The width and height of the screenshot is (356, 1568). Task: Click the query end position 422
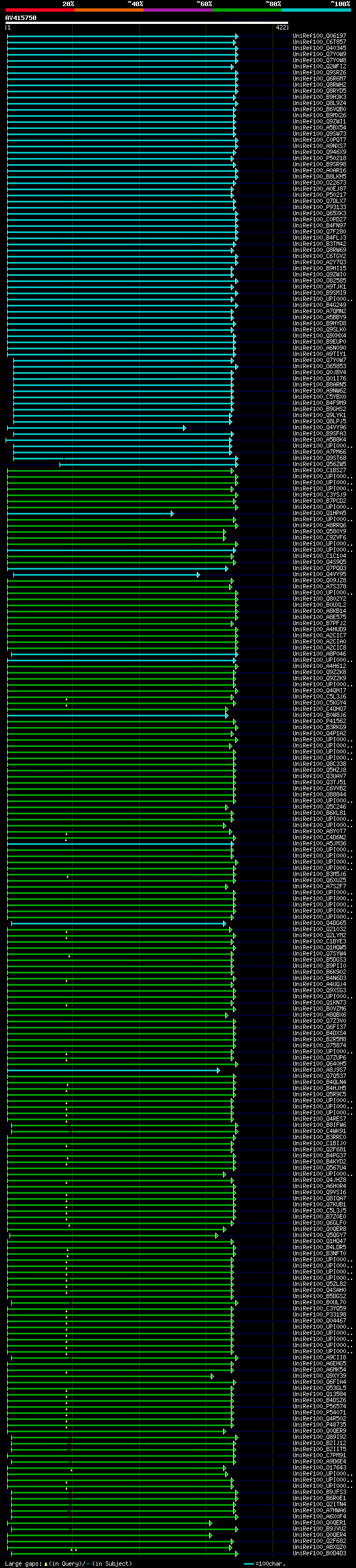tap(281, 27)
